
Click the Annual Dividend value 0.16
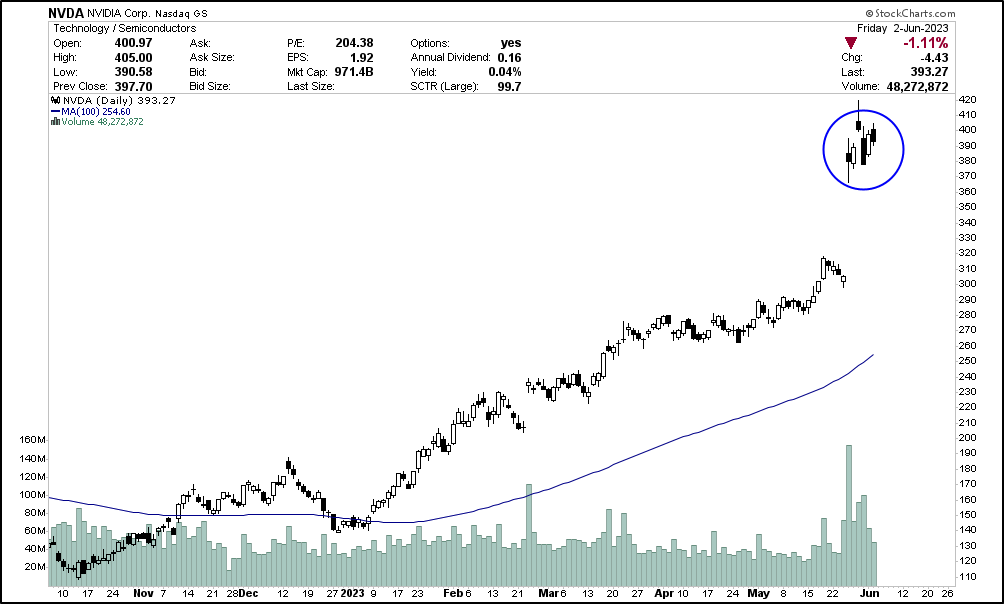[509, 58]
